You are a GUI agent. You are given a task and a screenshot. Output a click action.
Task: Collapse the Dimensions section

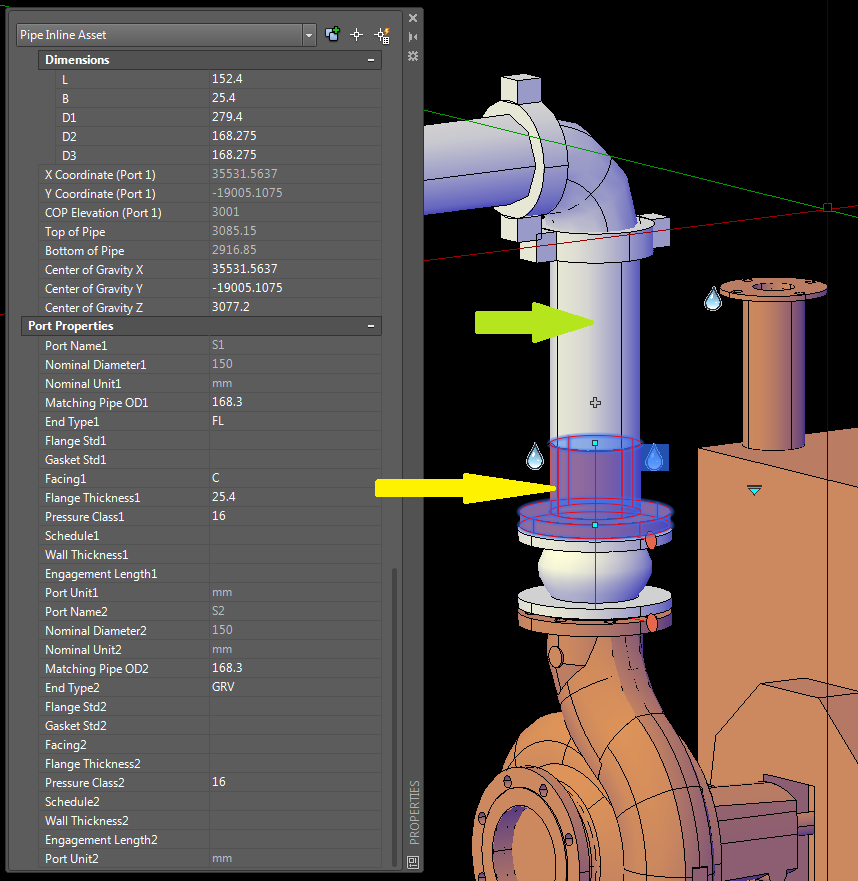pyautogui.click(x=371, y=59)
